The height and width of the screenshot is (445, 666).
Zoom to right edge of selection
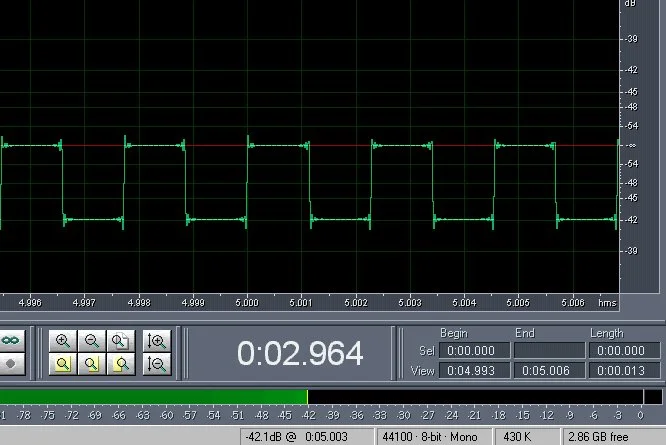(x=121, y=365)
